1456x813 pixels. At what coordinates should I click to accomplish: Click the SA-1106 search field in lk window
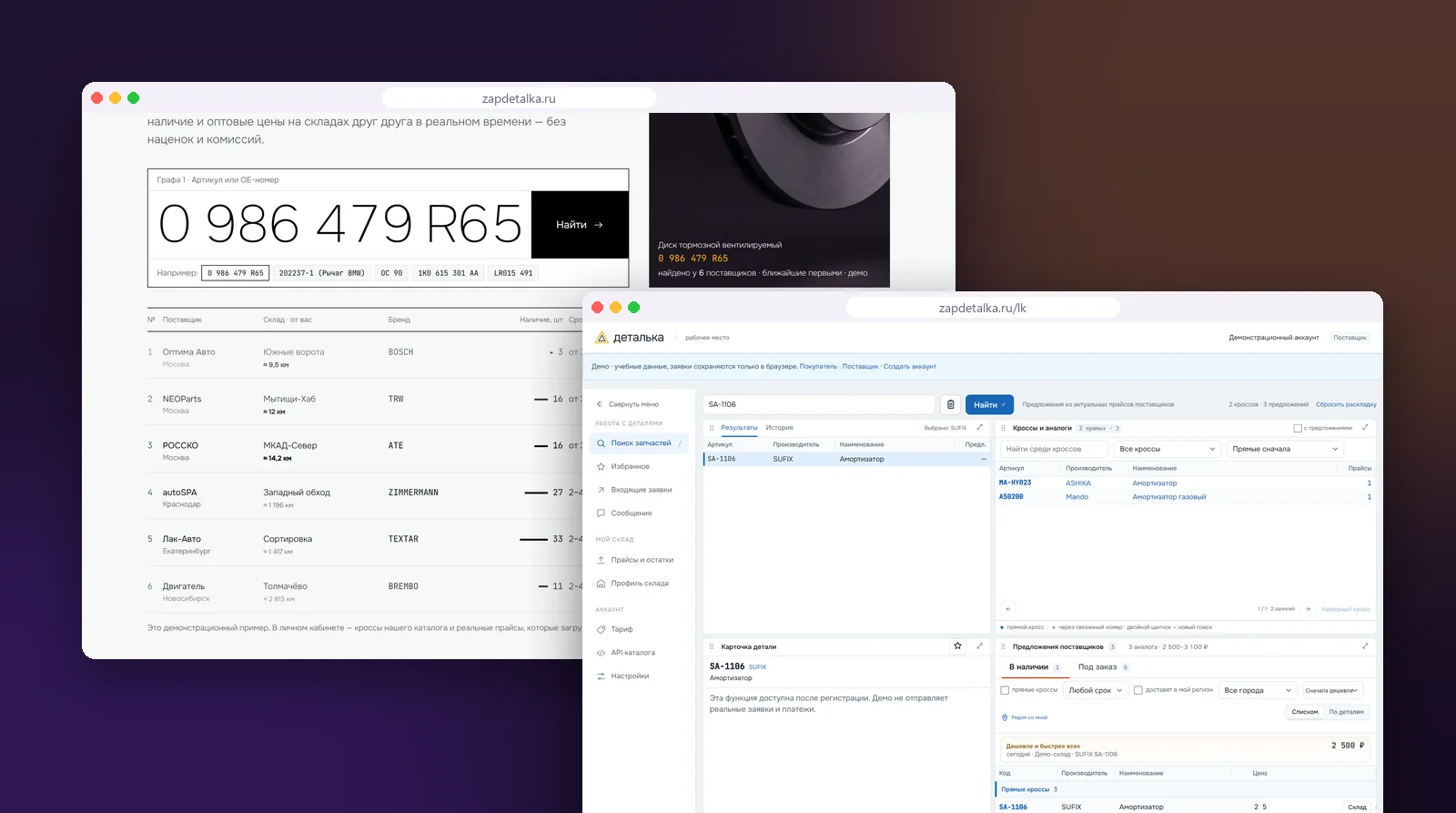[819, 404]
